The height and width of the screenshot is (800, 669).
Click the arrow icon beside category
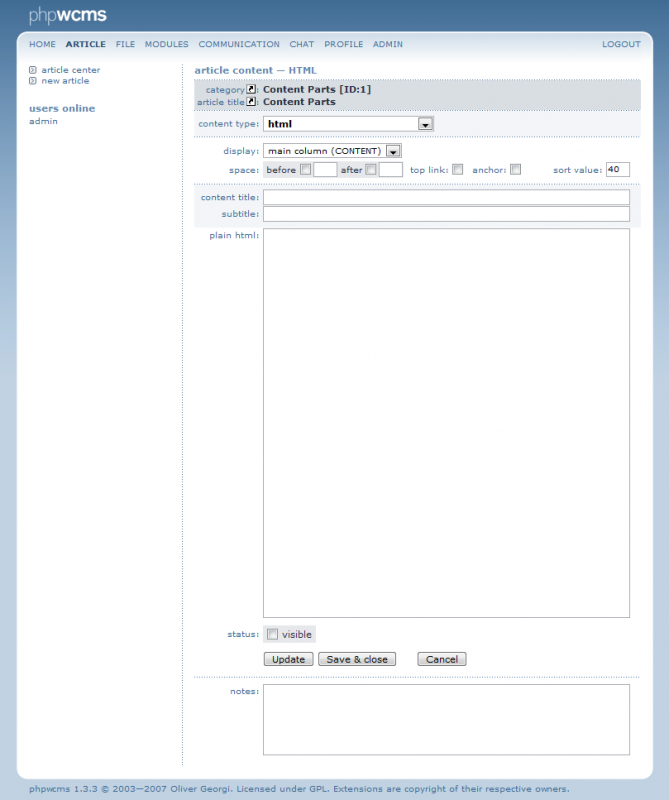(x=251, y=89)
